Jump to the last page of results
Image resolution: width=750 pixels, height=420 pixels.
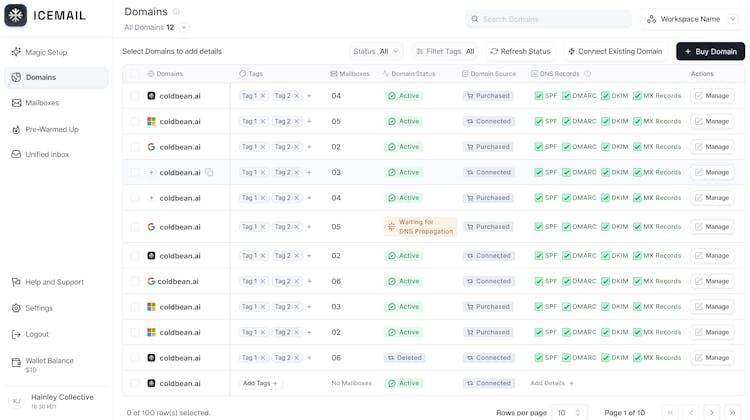tap(733, 412)
